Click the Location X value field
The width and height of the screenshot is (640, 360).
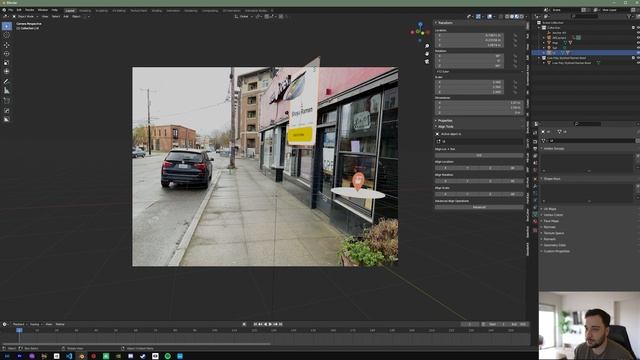coord(469,36)
